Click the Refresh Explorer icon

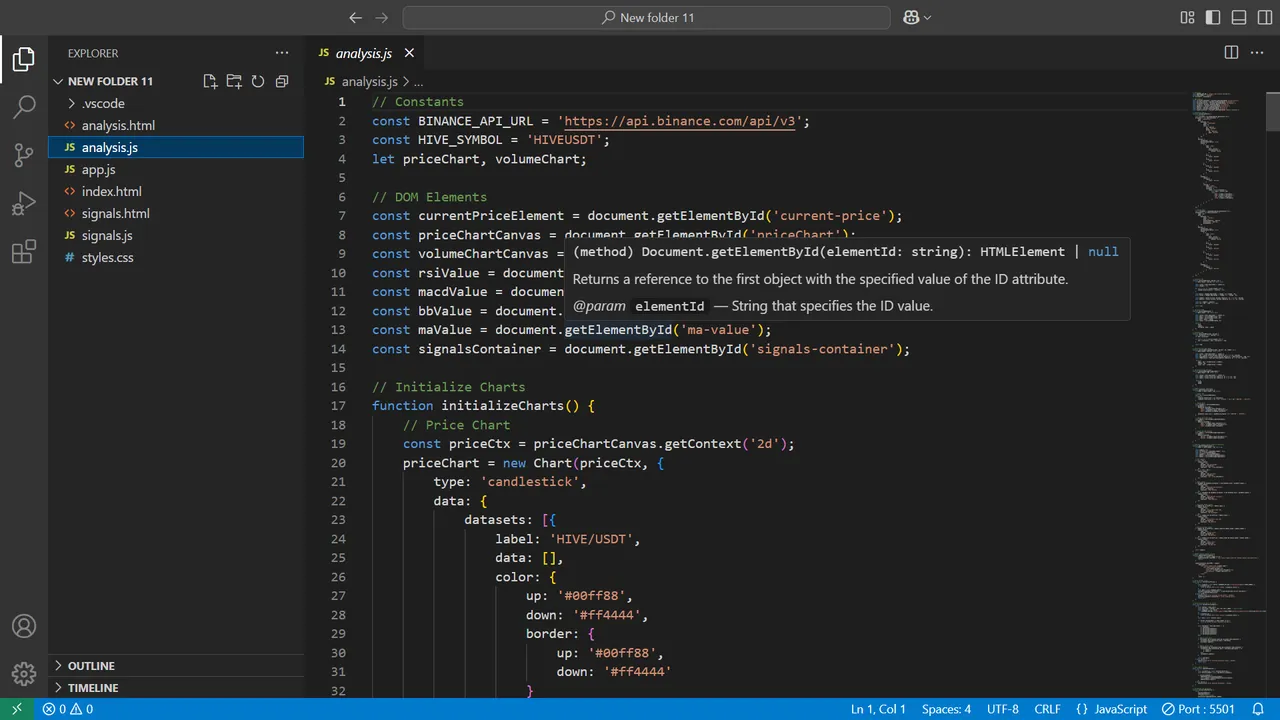[258, 81]
